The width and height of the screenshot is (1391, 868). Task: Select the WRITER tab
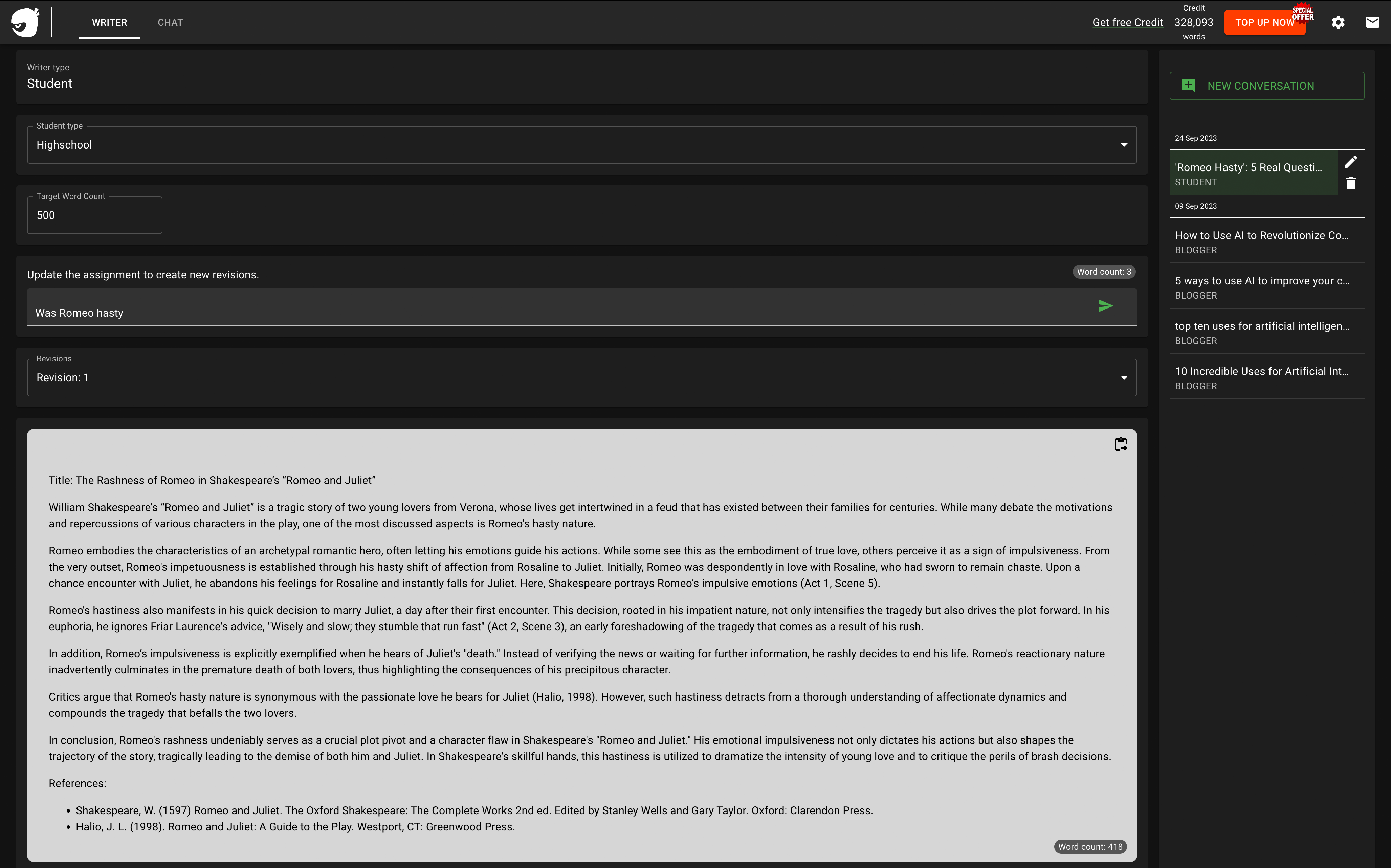(109, 22)
